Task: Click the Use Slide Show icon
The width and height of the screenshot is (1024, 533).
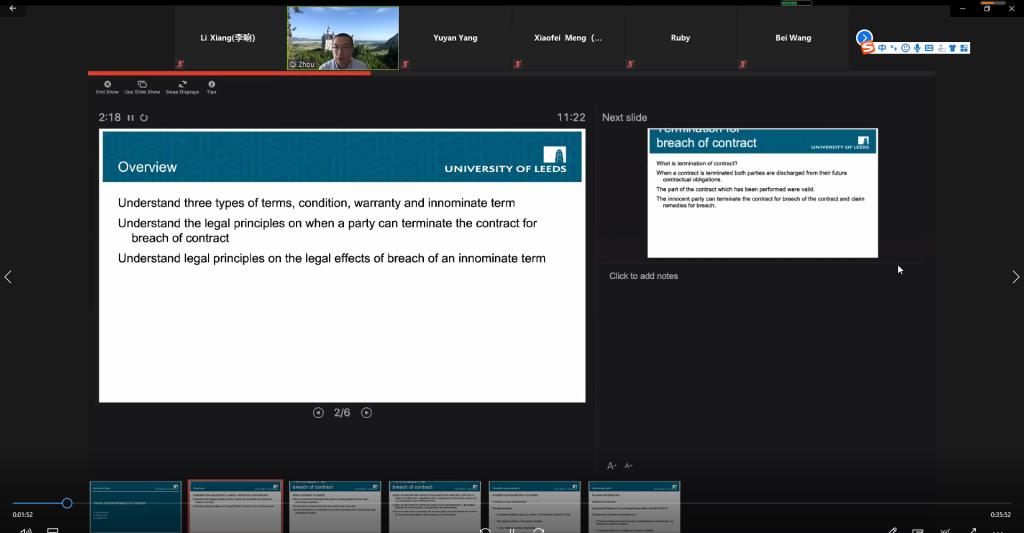Action: click(x=142, y=86)
